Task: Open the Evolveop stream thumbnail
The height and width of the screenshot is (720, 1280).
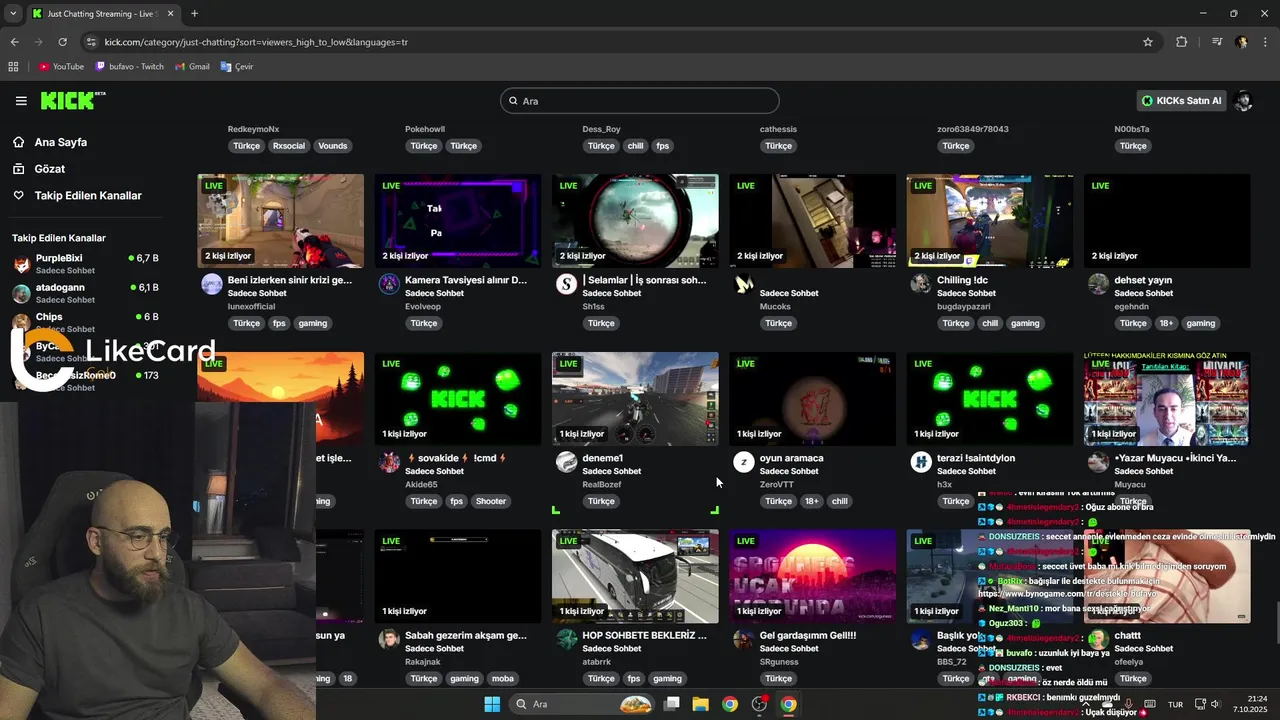Action: (x=458, y=221)
